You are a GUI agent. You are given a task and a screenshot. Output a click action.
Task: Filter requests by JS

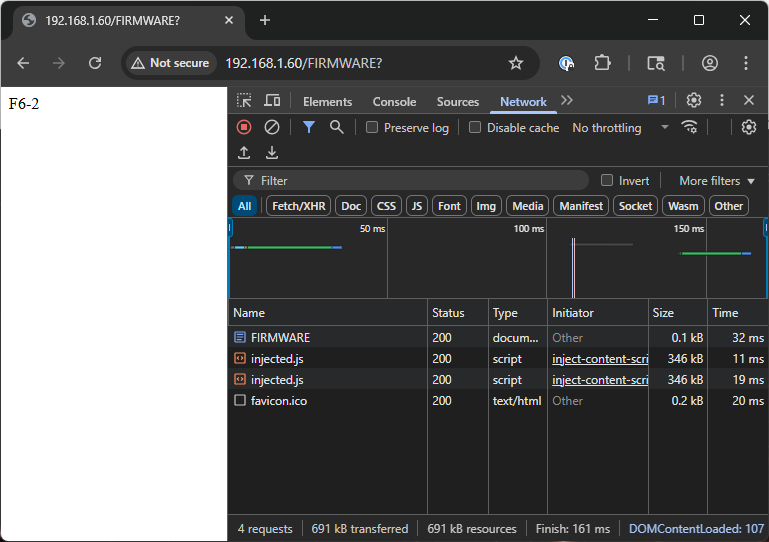click(x=416, y=206)
